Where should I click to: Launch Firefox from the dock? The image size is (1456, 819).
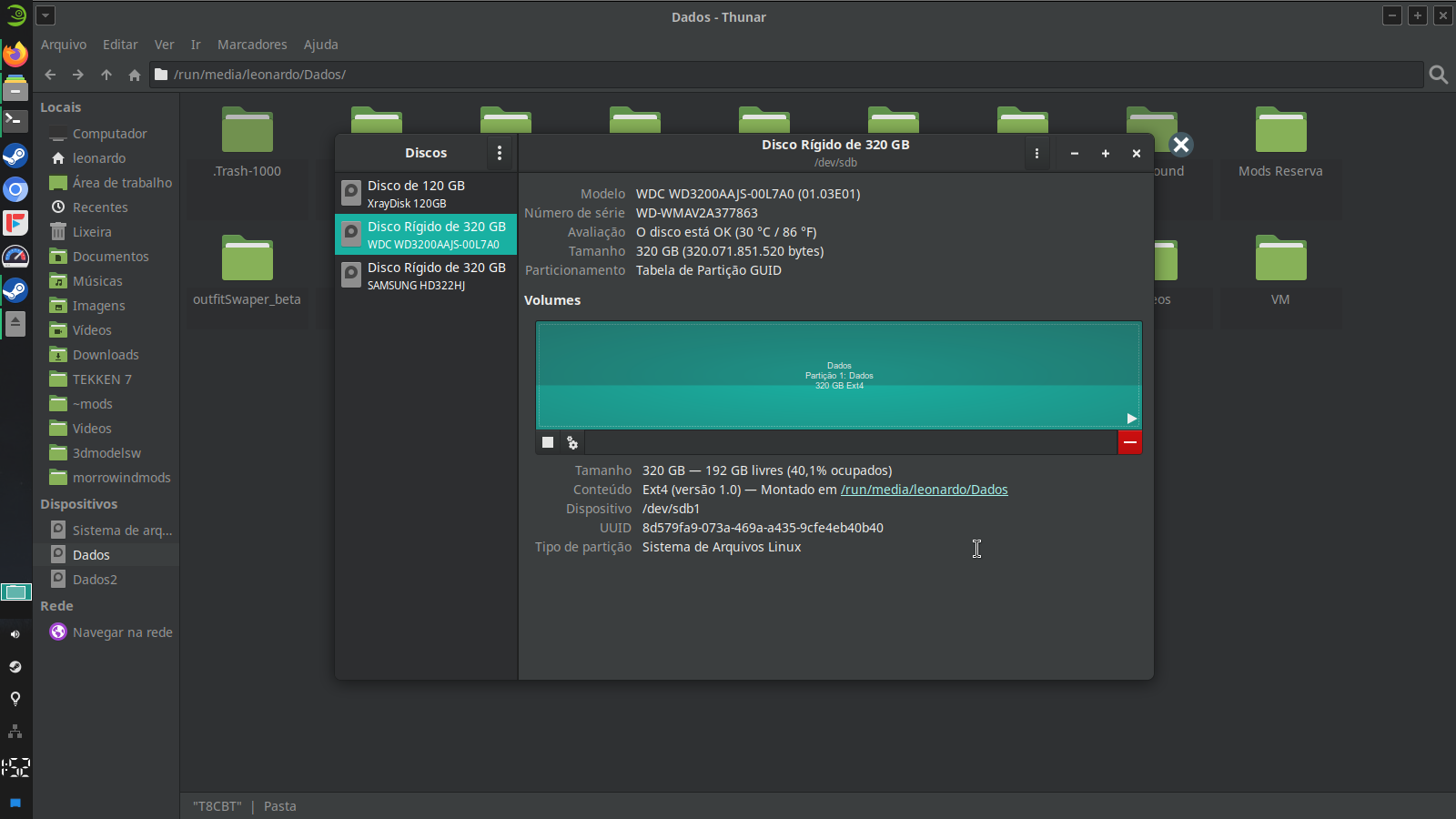[15, 55]
